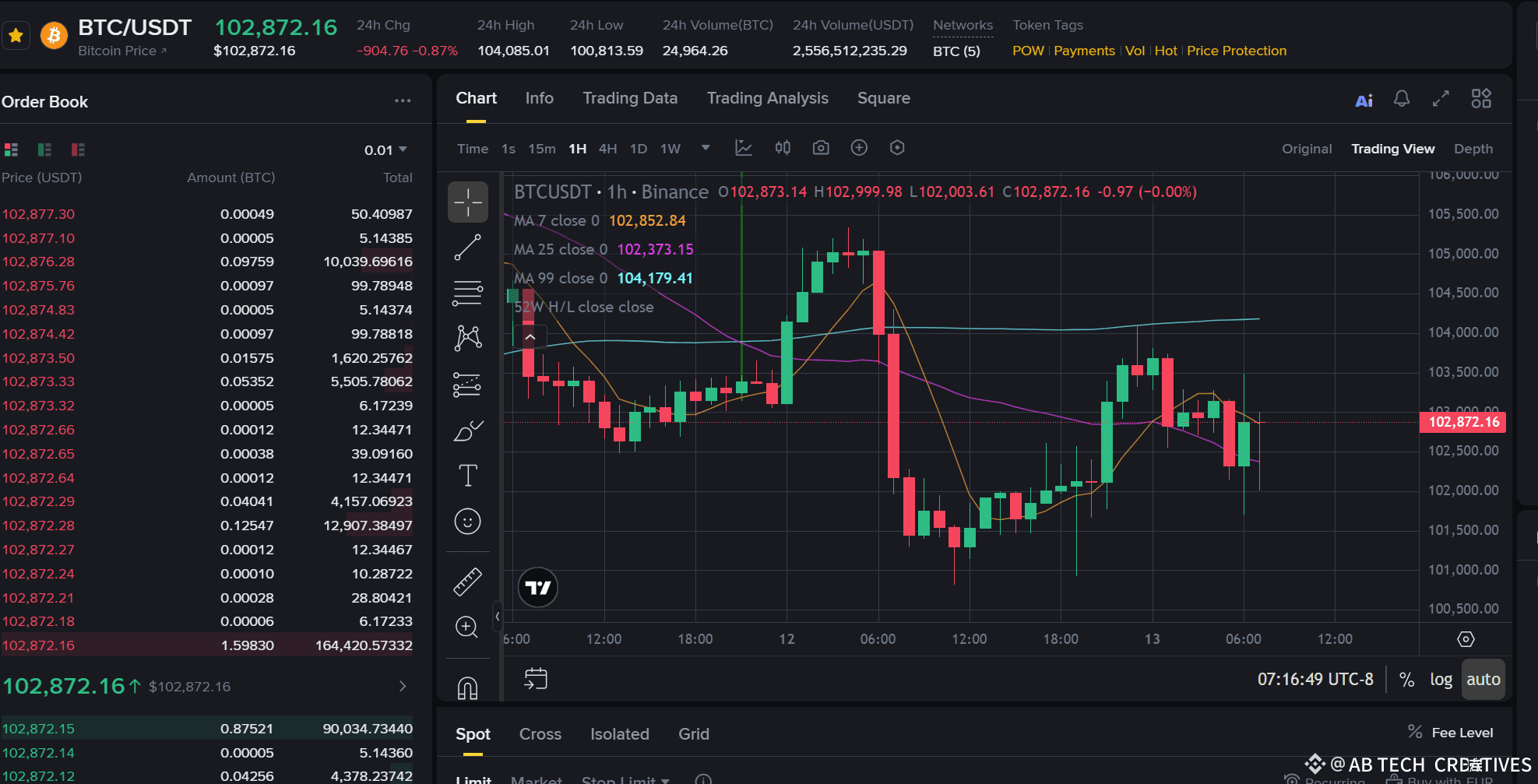Viewport: 1538px width, 784px height.
Task: Toggle the magnet snap mode
Action: pos(468,687)
